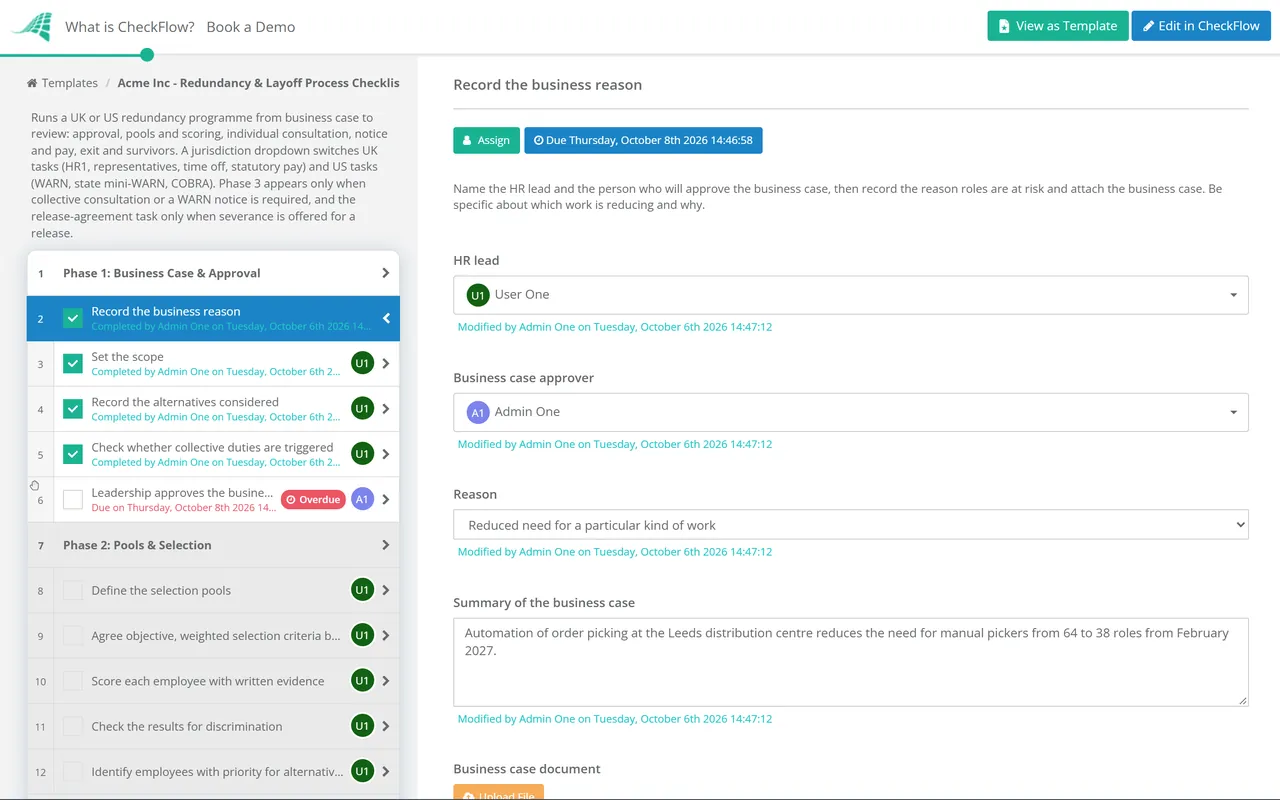Viewport: 1280px width, 800px height.
Task: Uncheck the Record the business reason checkbox
Action: [x=73, y=319]
